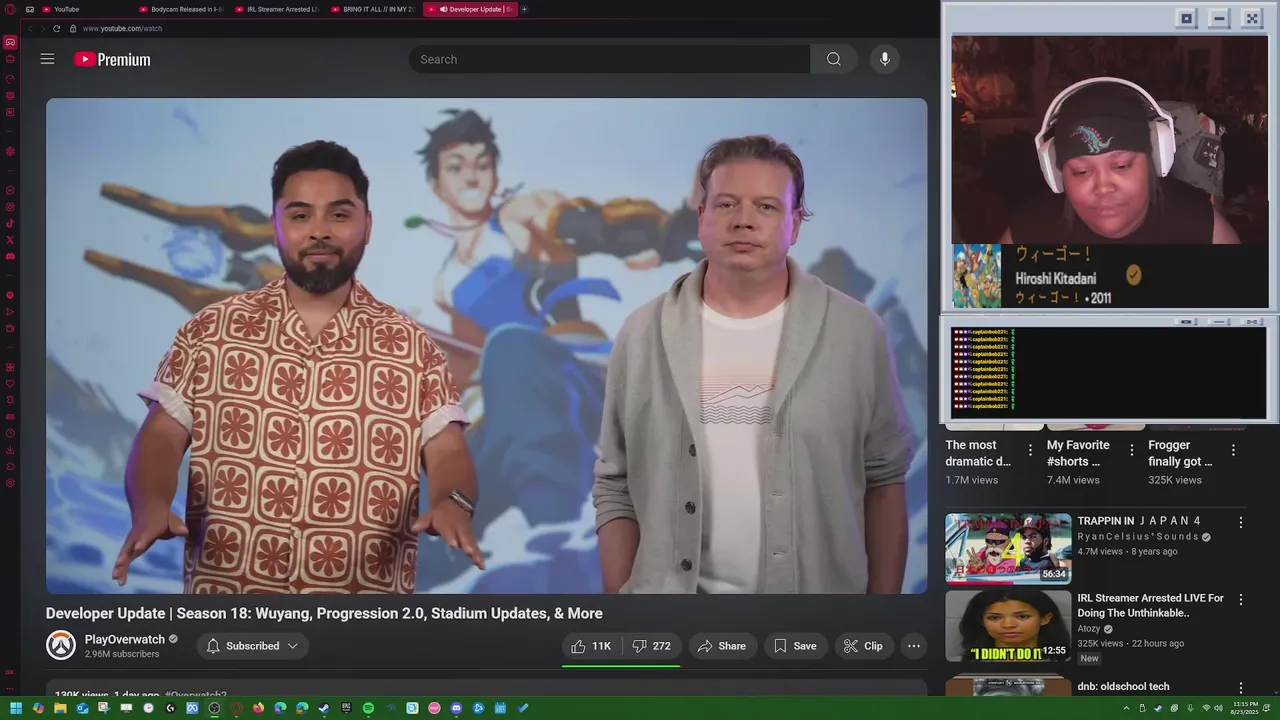Open I DIDN'T DO IT thumbnail

coord(1008,625)
